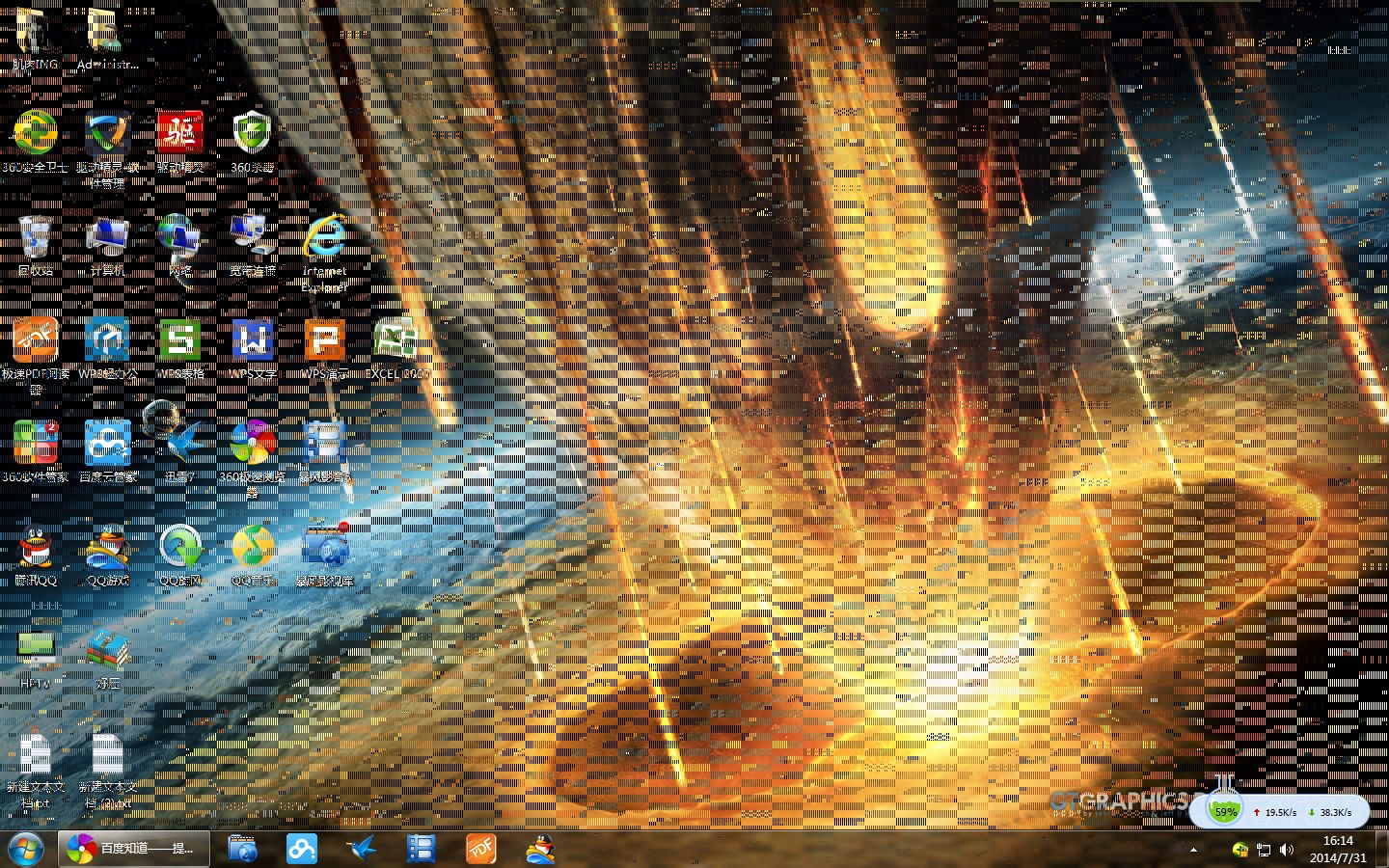Select the Internet Explorer desktop icon
1389x868 pixels.
click(x=325, y=253)
